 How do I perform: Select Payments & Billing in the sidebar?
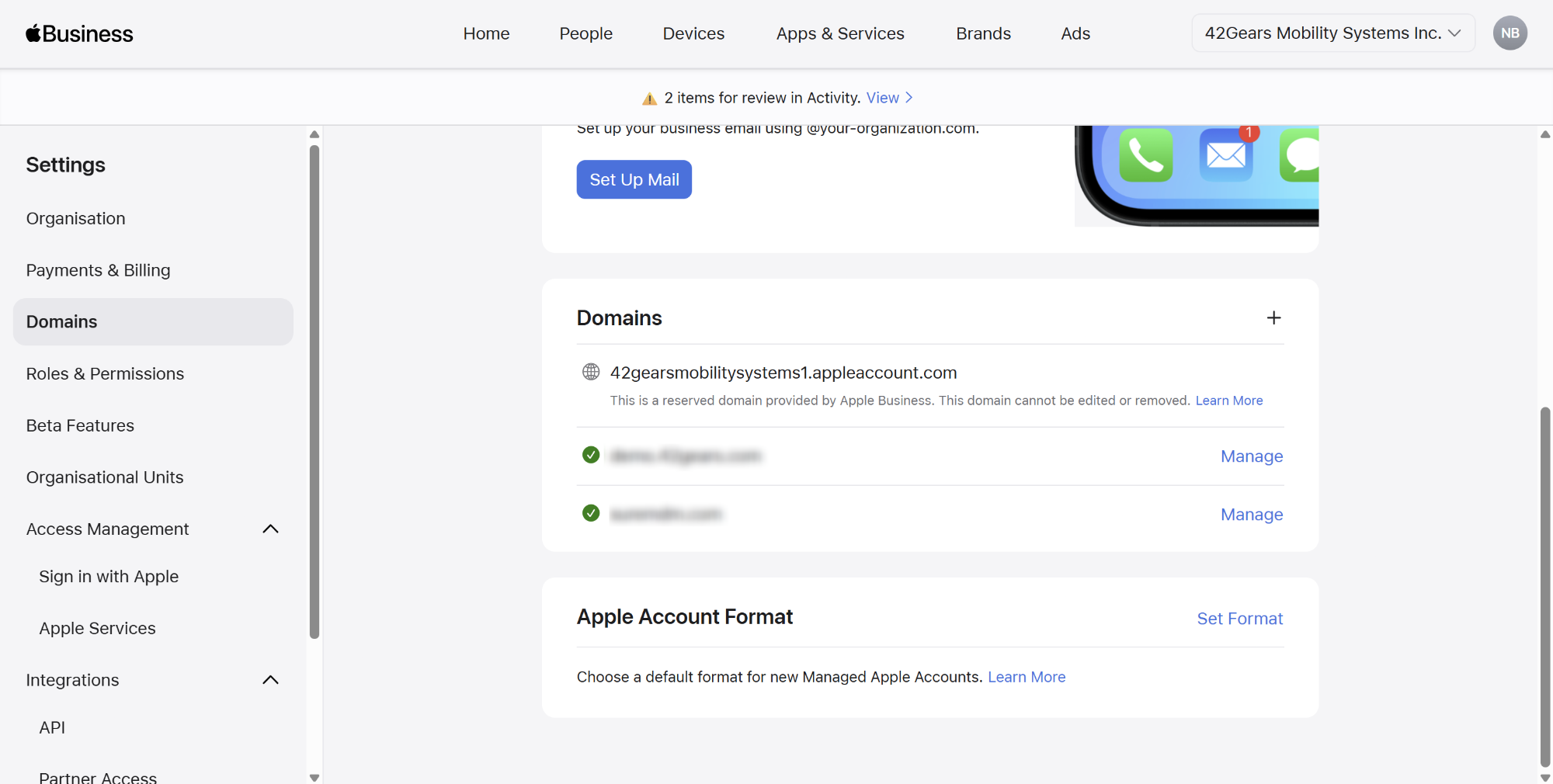tap(153, 270)
